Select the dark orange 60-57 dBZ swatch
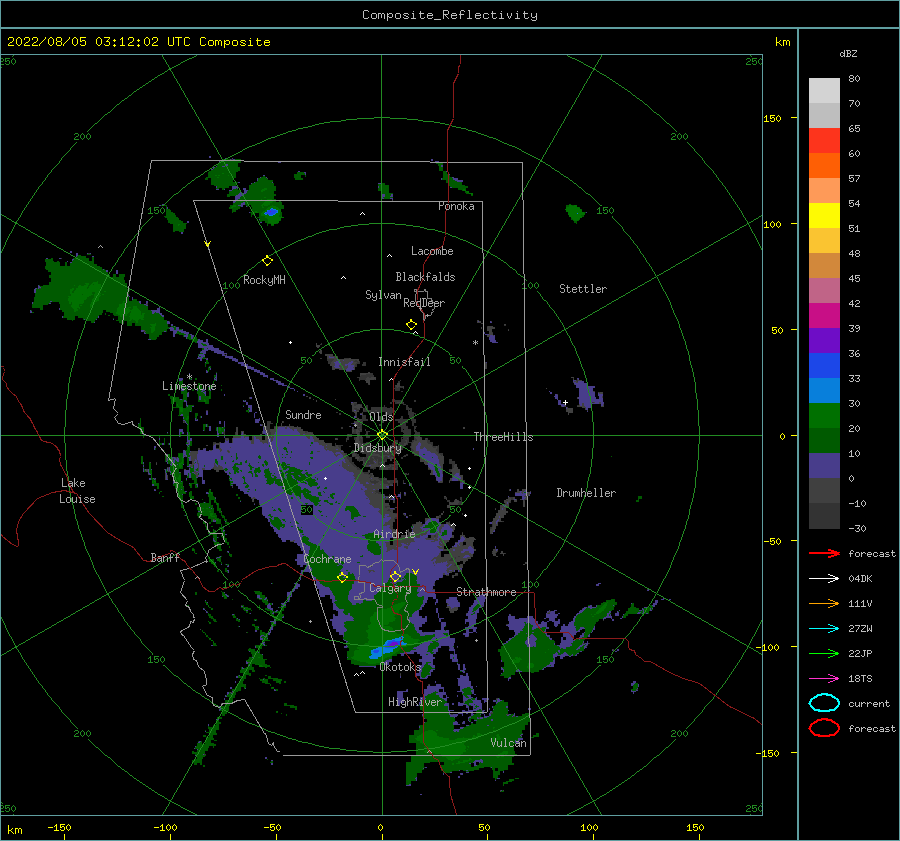 coord(824,166)
